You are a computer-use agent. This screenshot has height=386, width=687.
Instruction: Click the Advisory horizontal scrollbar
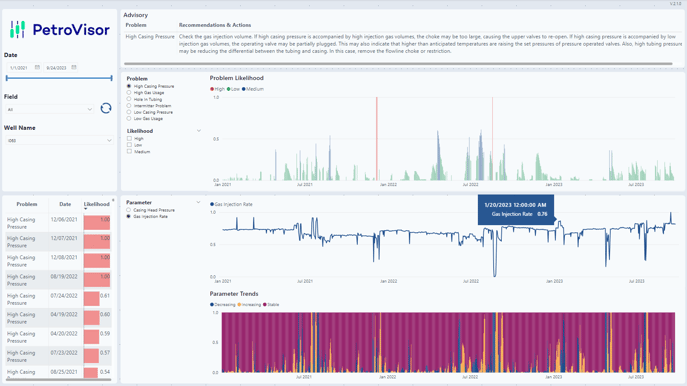click(398, 64)
